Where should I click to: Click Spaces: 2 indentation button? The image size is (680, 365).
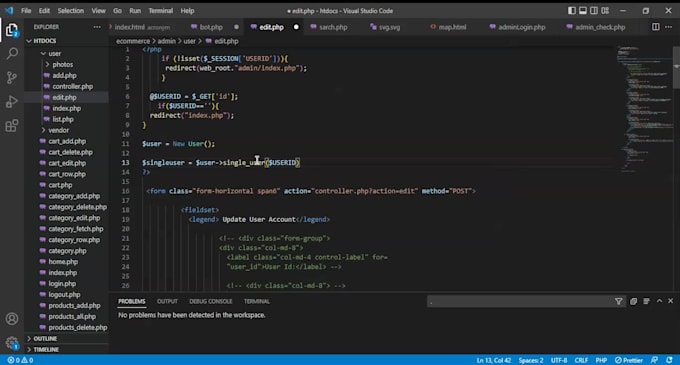click(531, 360)
